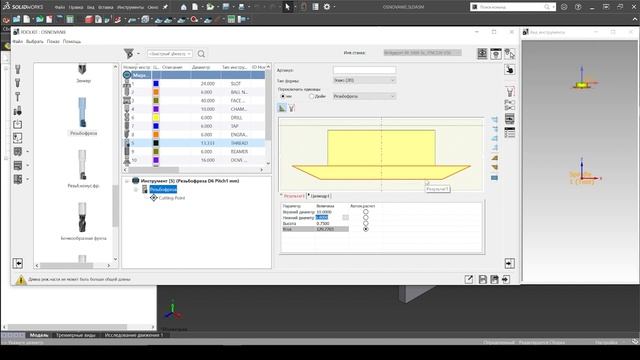The image size is (640, 360).
Task: Click the floppy disk save icon in bottom bar
Action: click(x=482, y=279)
